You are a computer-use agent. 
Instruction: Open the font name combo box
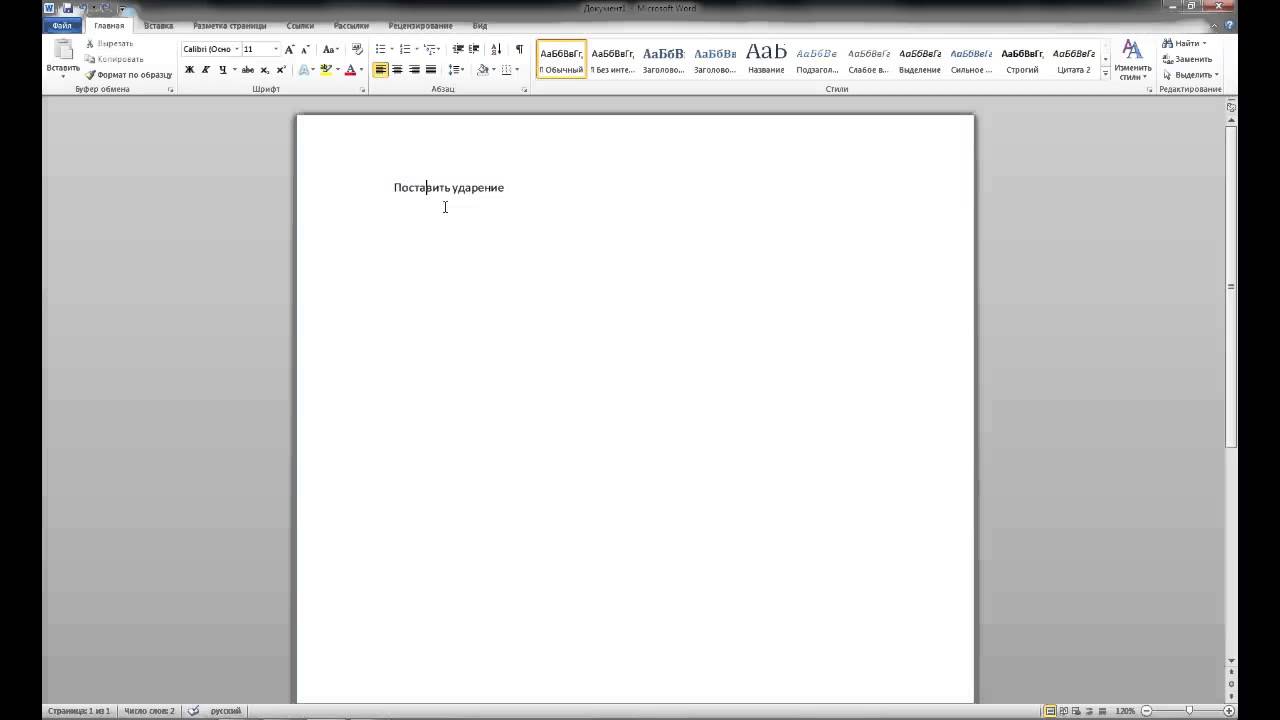(211, 49)
